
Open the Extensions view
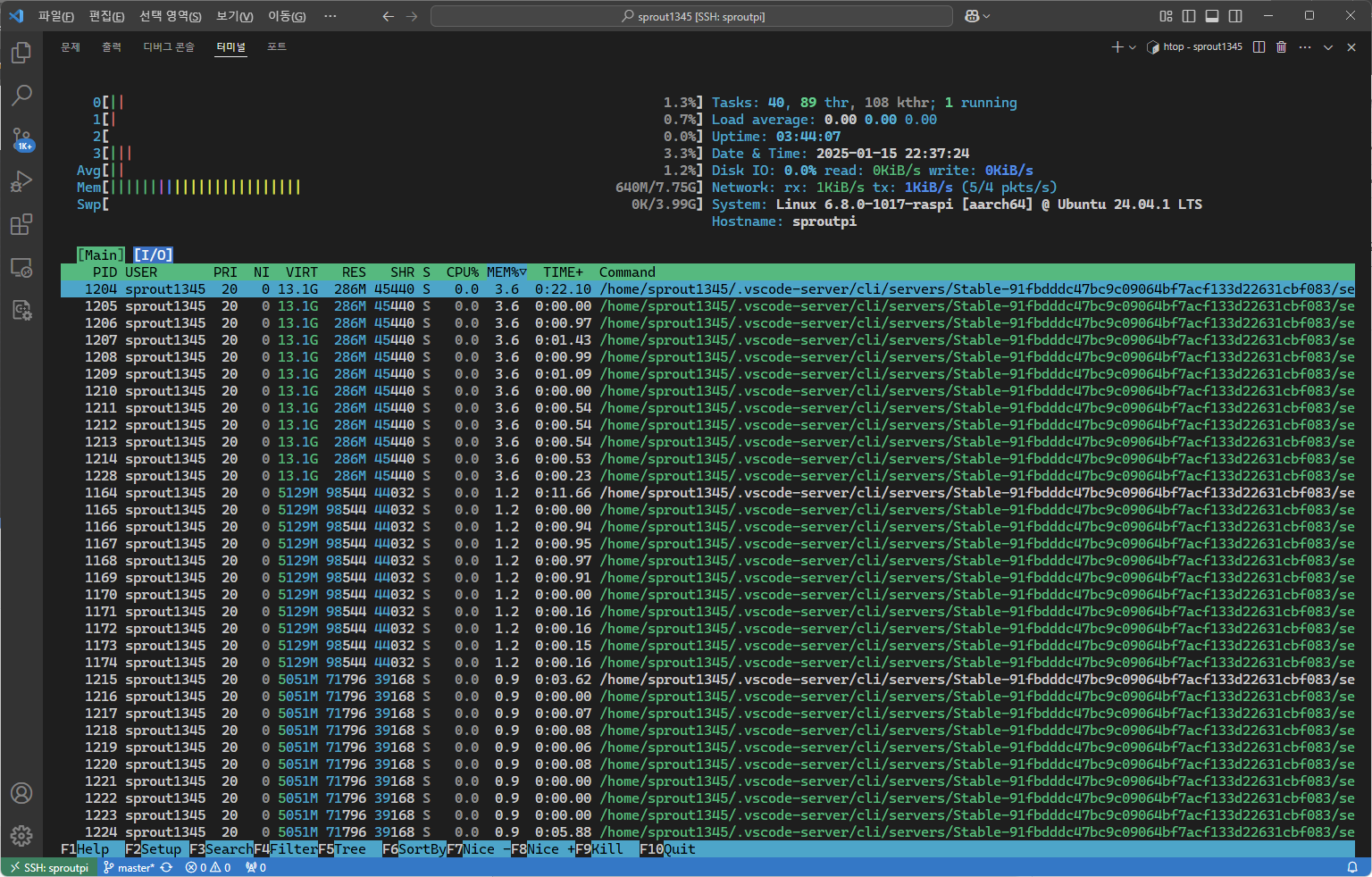[21, 224]
